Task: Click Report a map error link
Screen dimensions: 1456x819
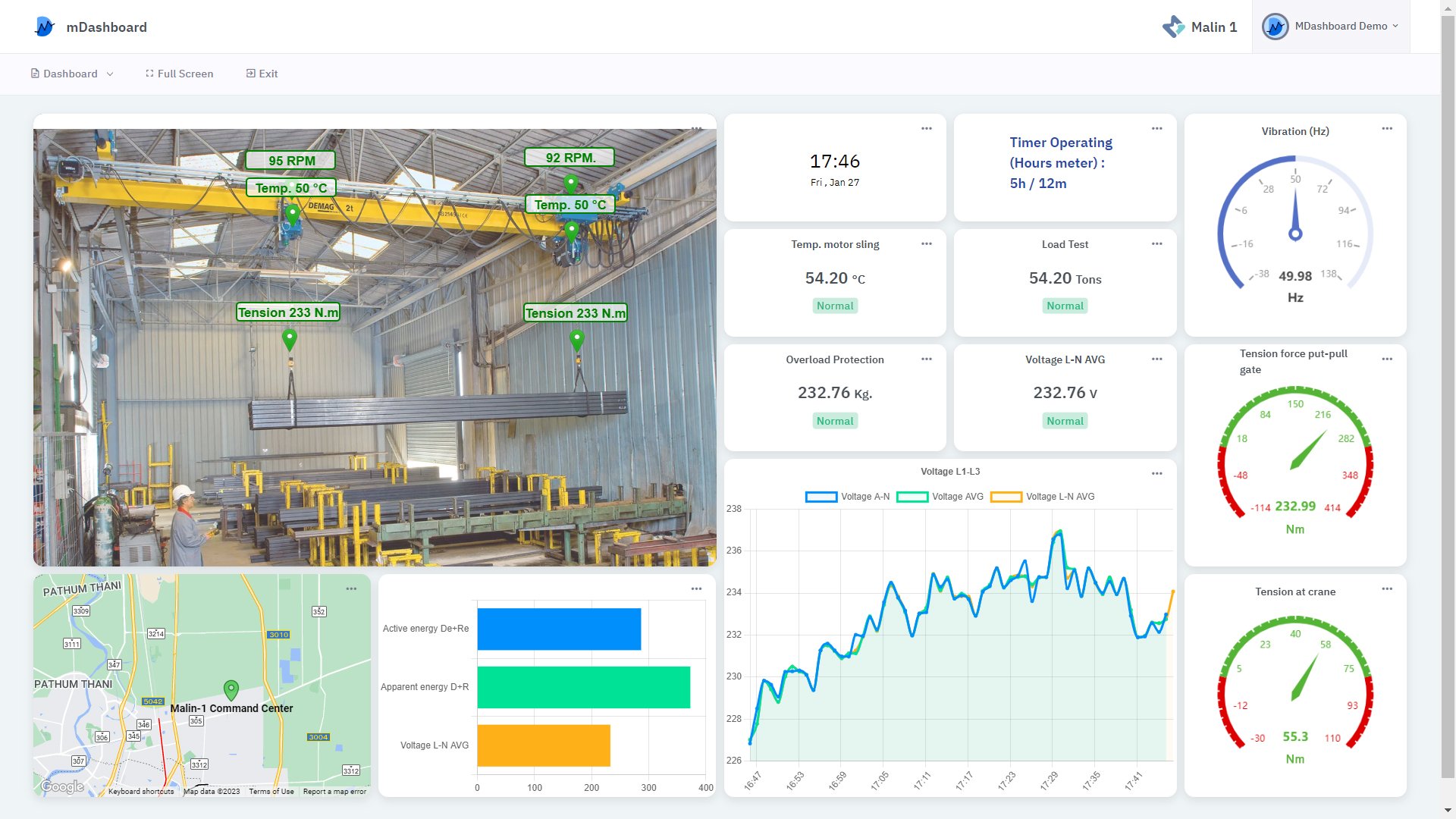Action: pos(334,791)
